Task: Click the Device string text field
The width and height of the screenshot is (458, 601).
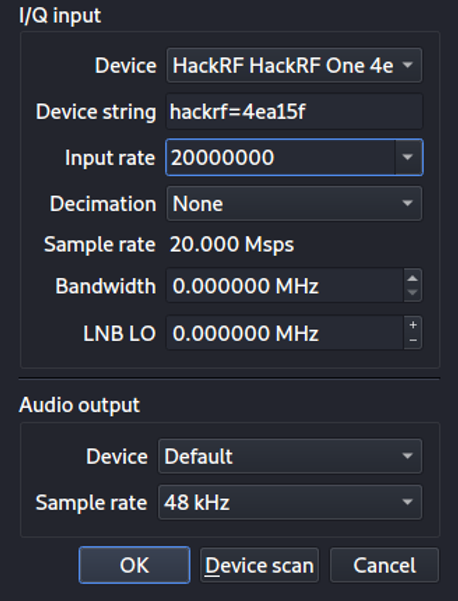Action: [x=294, y=112]
